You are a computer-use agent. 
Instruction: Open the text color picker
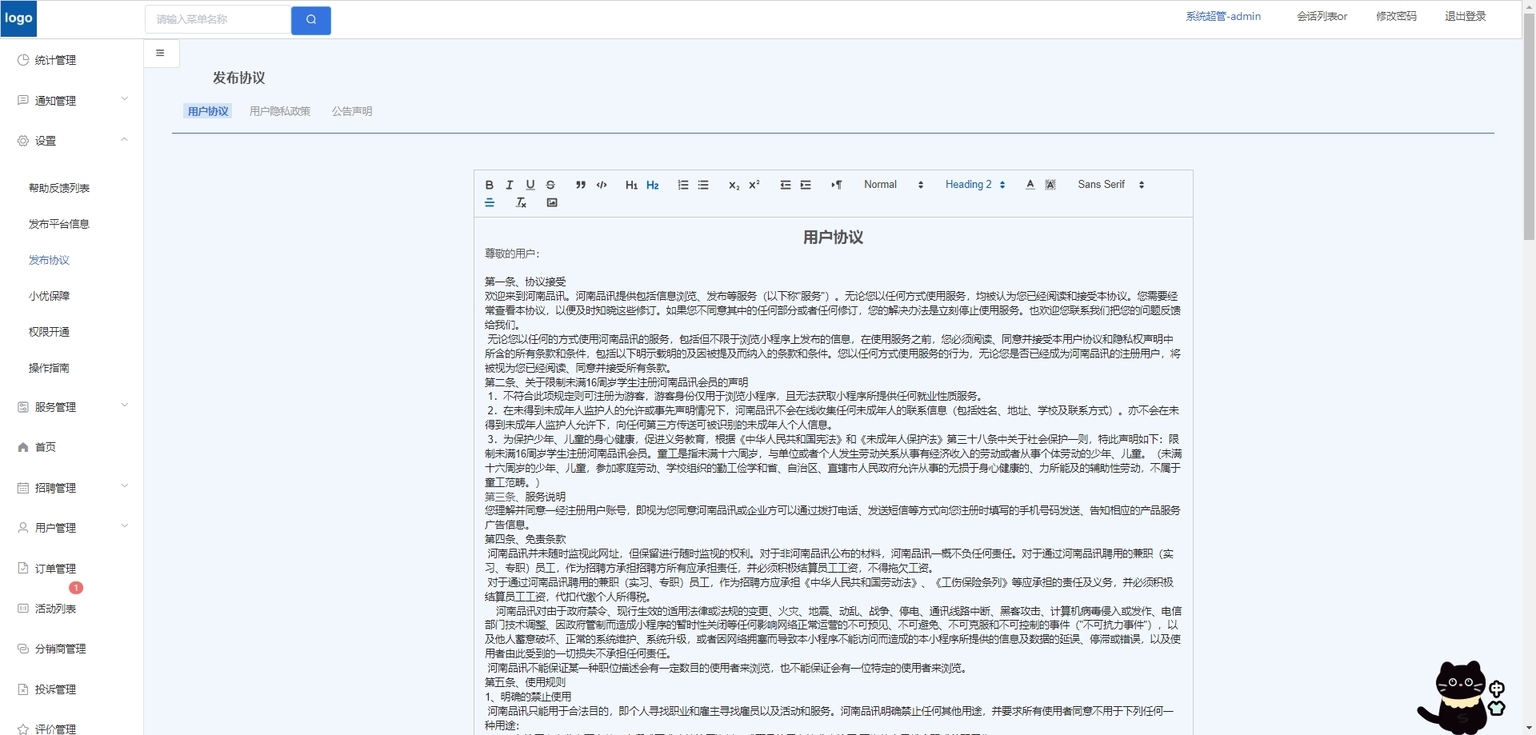1030,185
